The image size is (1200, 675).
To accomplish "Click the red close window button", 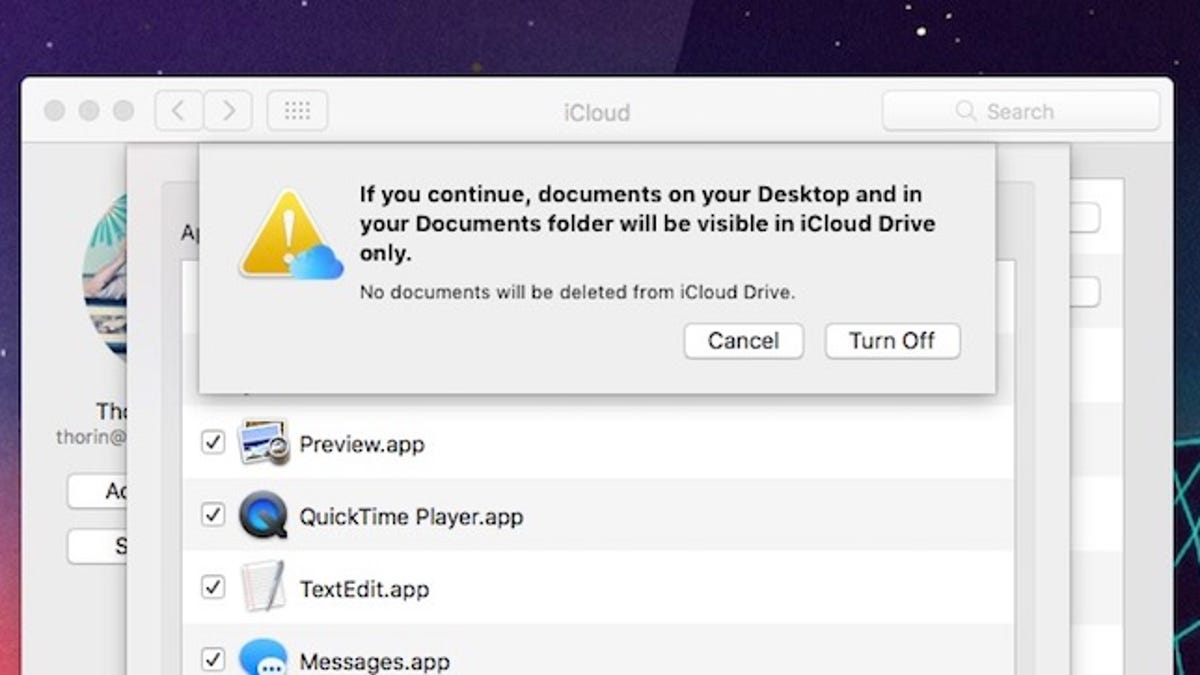I will tap(55, 111).
